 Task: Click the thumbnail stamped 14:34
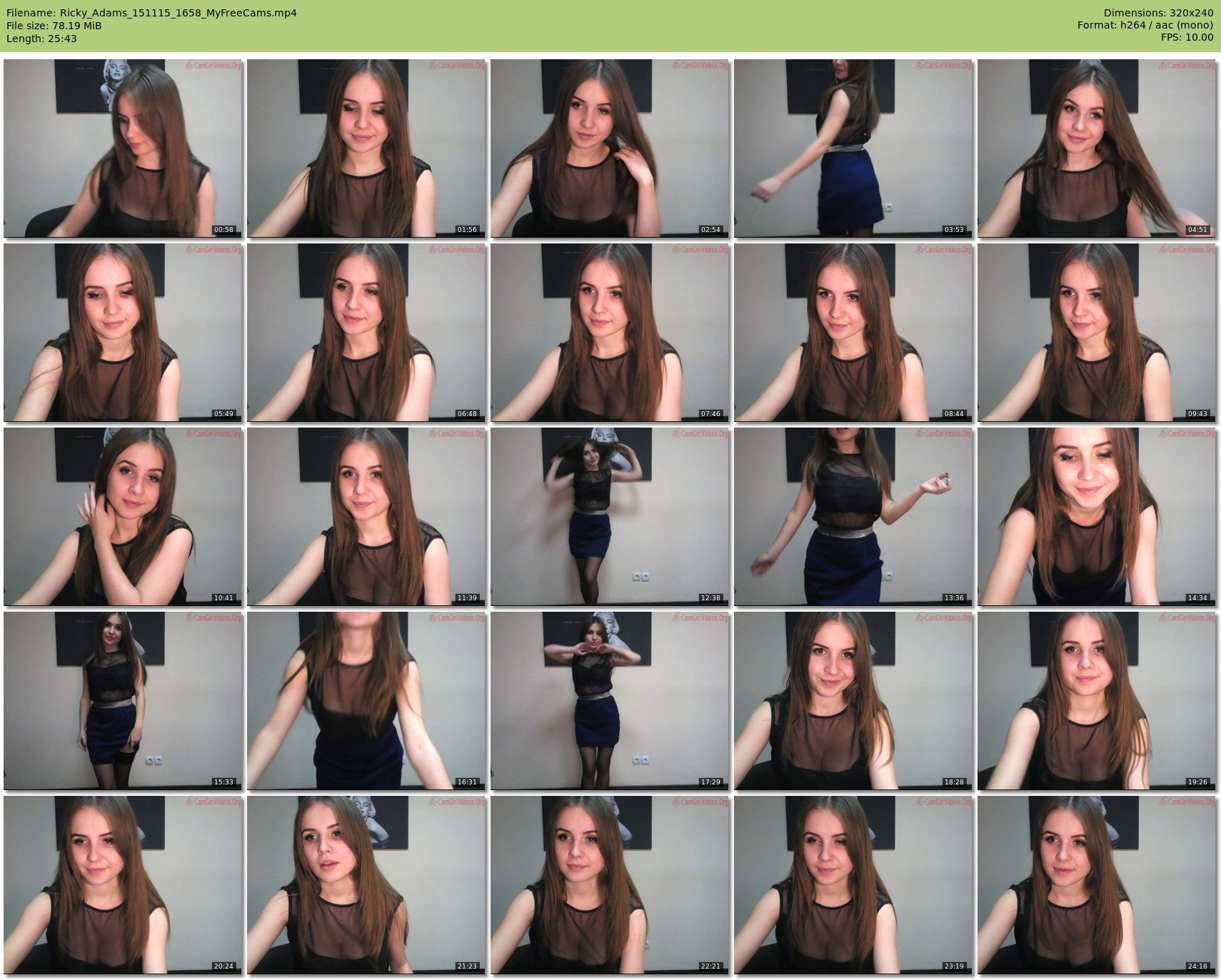tap(1097, 516)
